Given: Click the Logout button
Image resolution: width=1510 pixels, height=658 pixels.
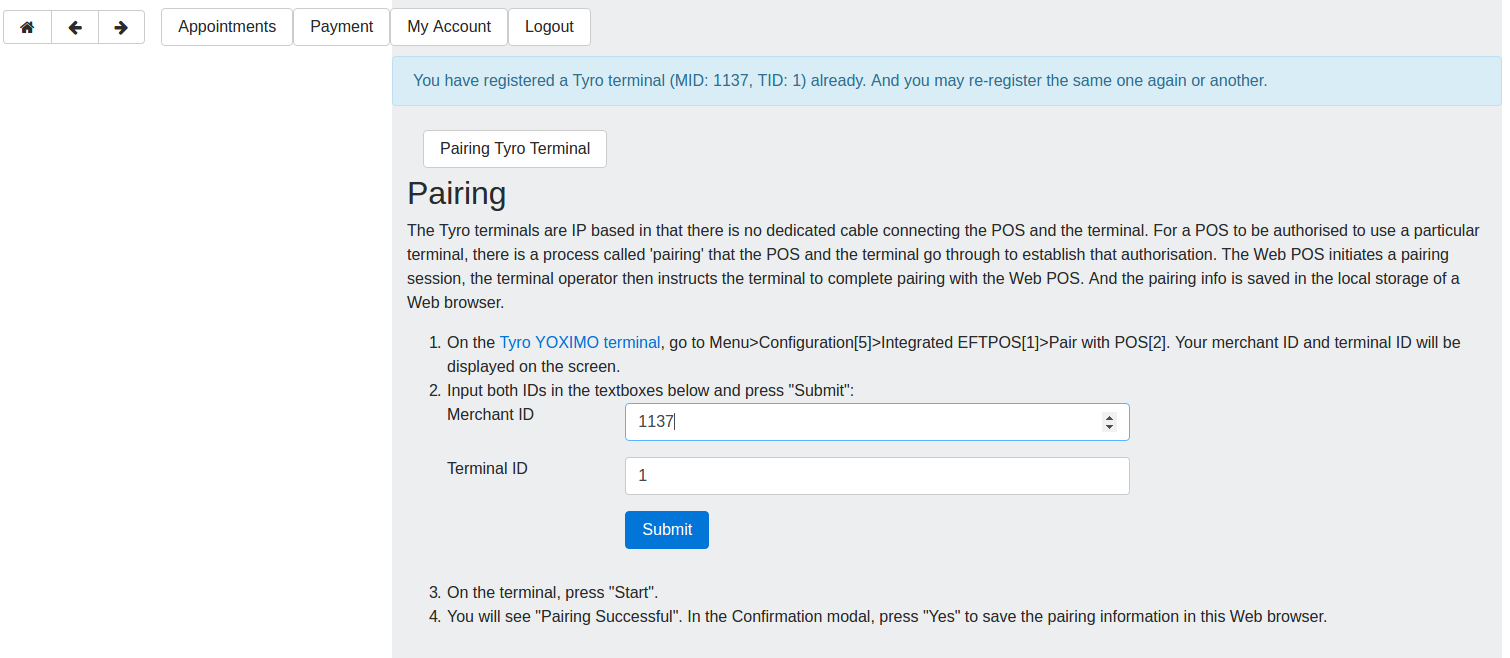Looking at the screenshot, I should pos(549,27).
